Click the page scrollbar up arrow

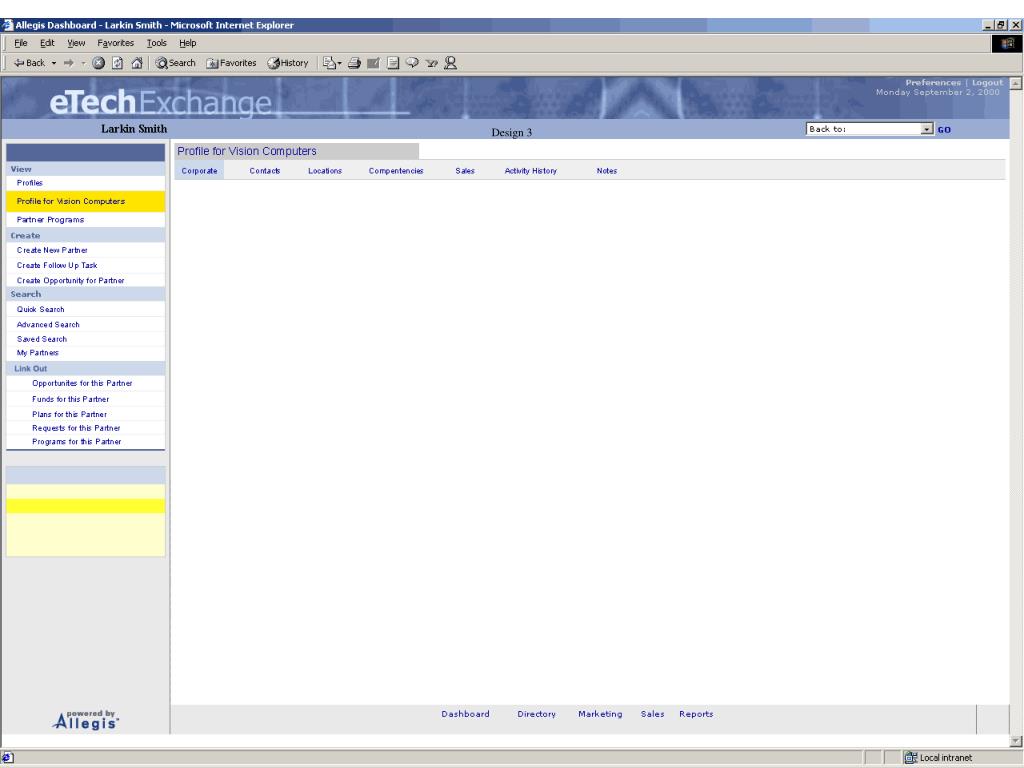point(1016,83)
